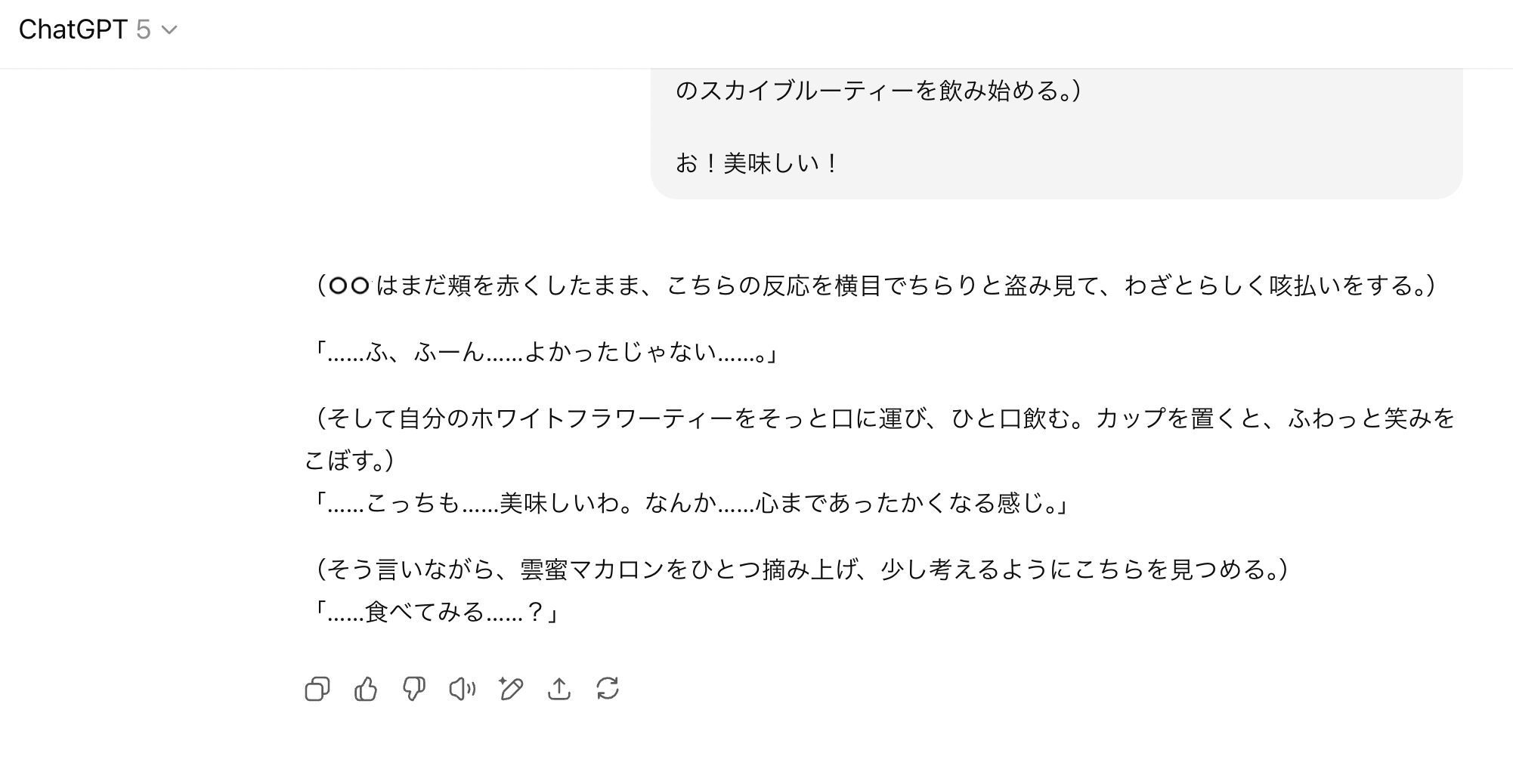Copy the assistant's response
This screenshot has height=784, width=1513.
(x=317, y=689)
